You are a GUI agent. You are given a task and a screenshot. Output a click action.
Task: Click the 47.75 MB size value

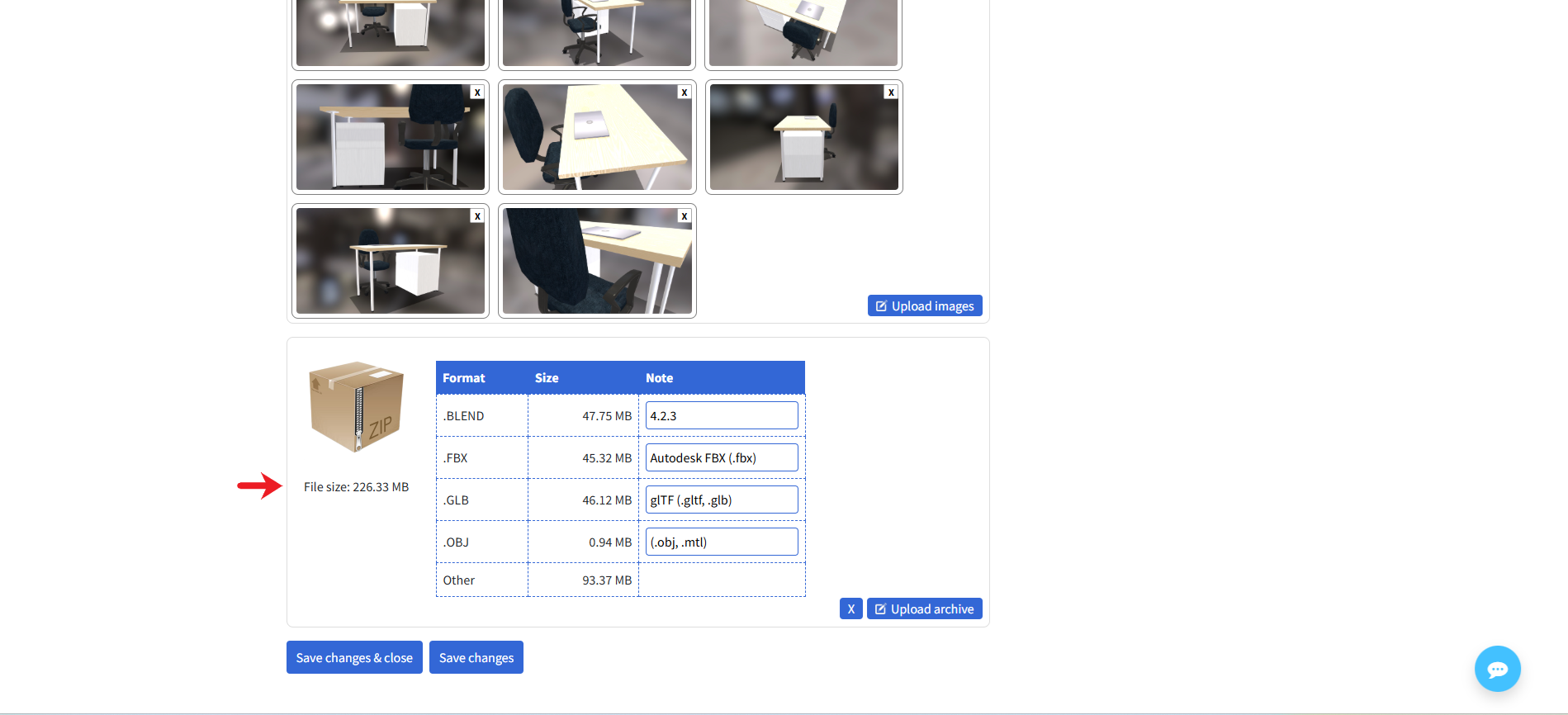point(607,416)
